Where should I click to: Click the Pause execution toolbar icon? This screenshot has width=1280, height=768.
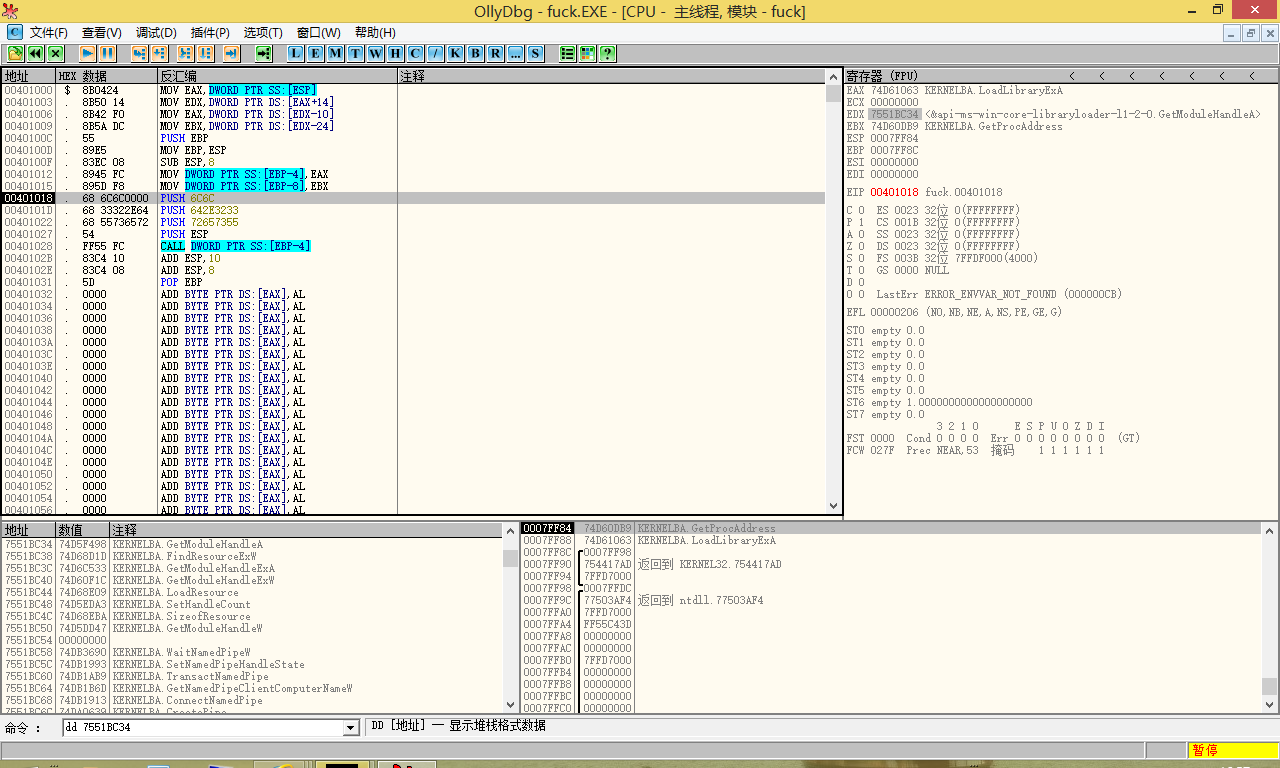tap(107, 53)
